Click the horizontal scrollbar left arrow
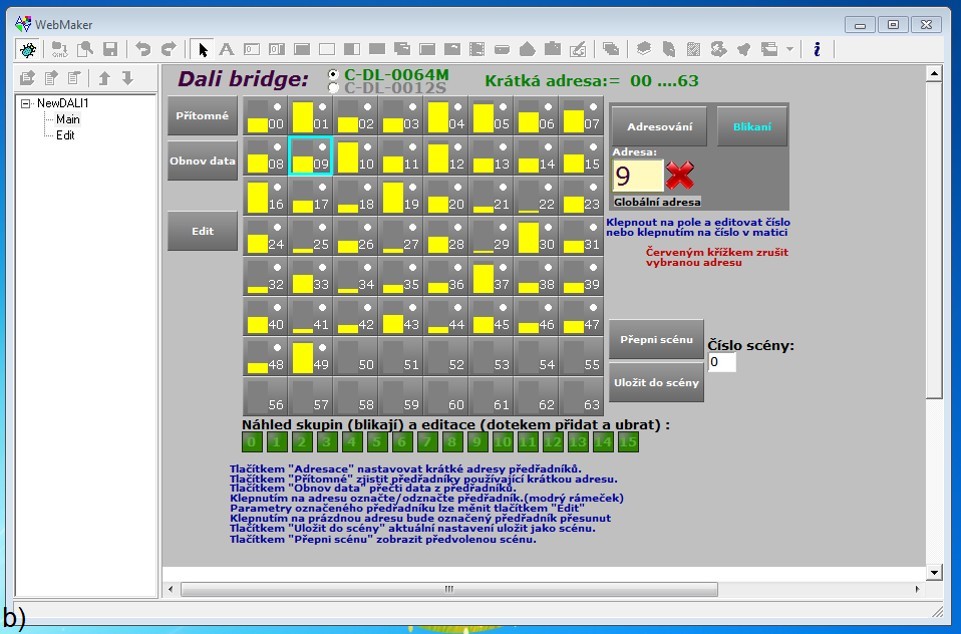 171,589
